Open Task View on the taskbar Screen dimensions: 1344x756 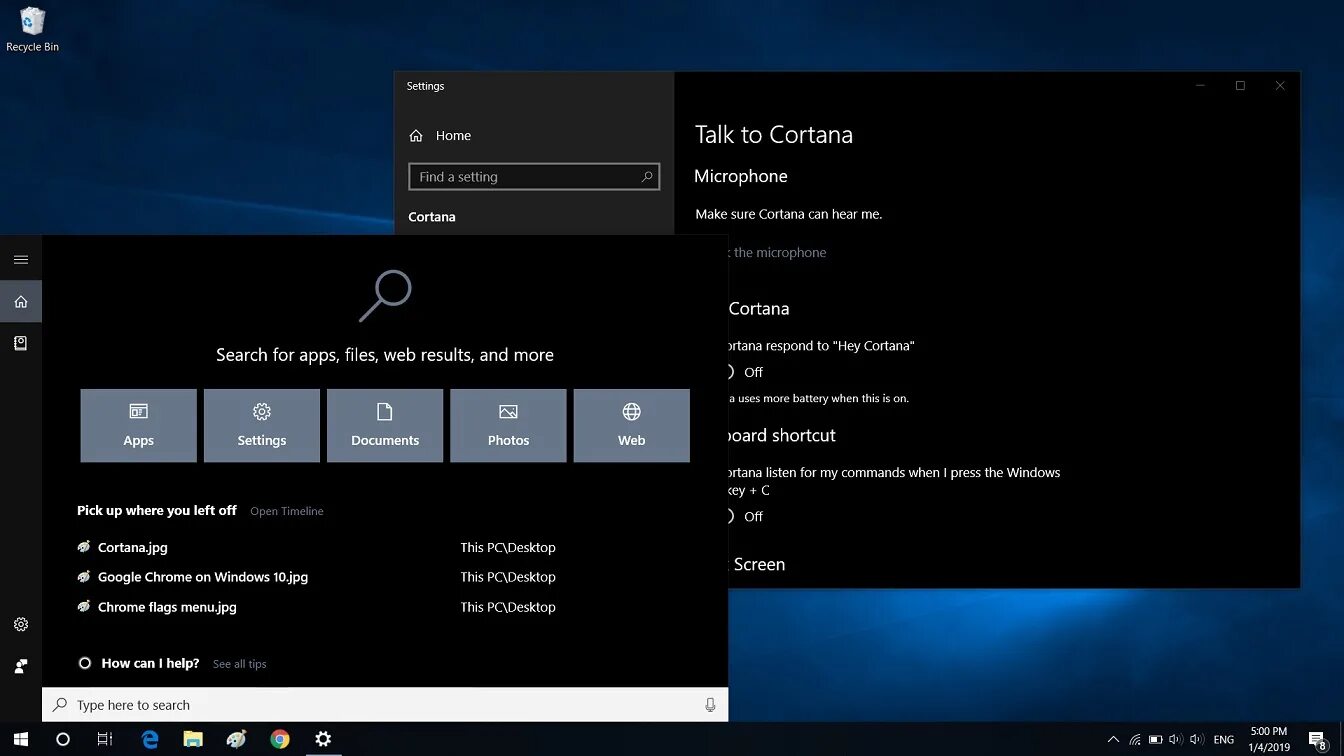tap(105, 739)
